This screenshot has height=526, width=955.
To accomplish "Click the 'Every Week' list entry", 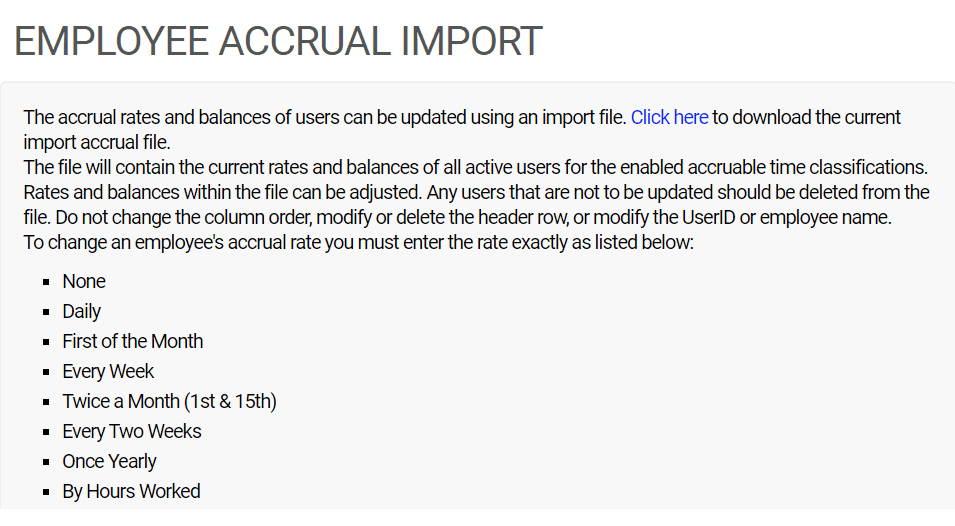I will click(108, 371).
